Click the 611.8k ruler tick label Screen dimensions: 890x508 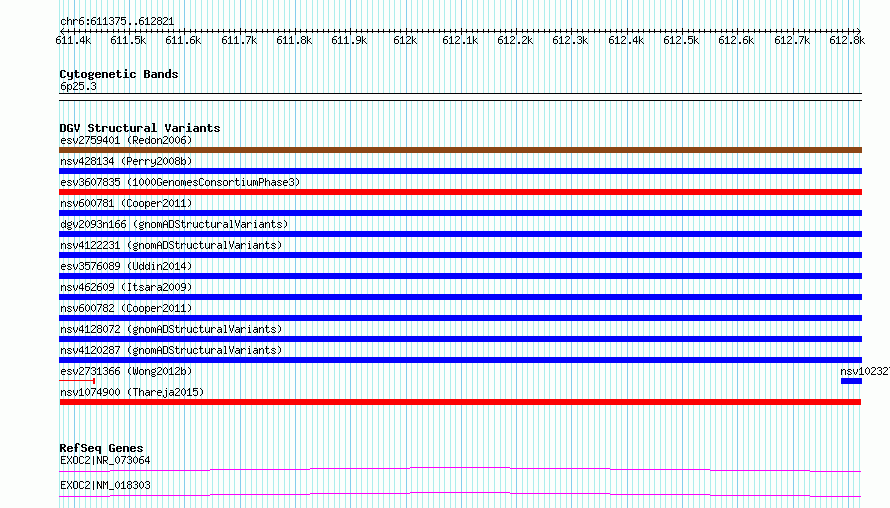pos(294,40)
